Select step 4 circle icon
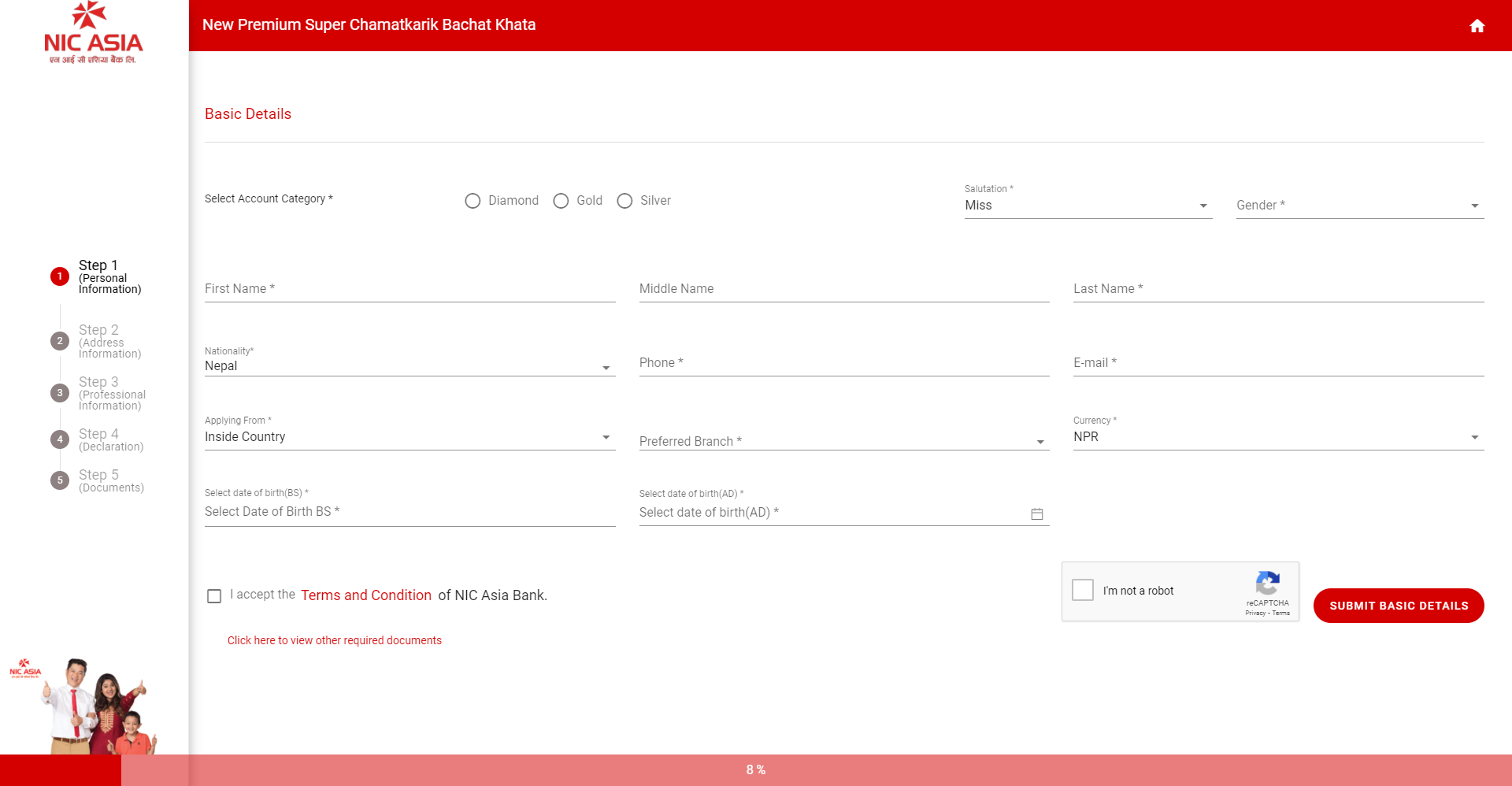 point(60,439)
